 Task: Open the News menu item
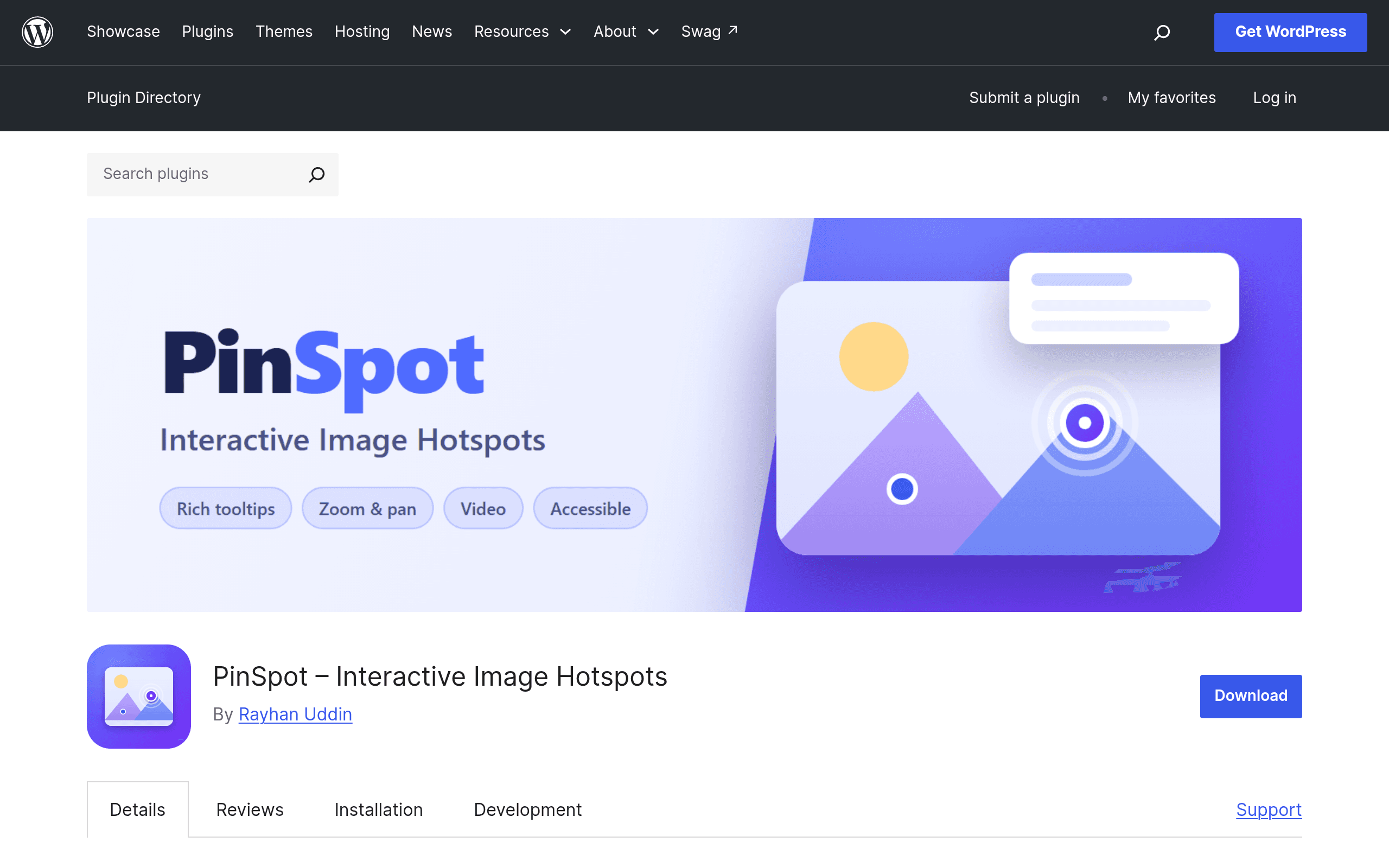coord(432,31)
